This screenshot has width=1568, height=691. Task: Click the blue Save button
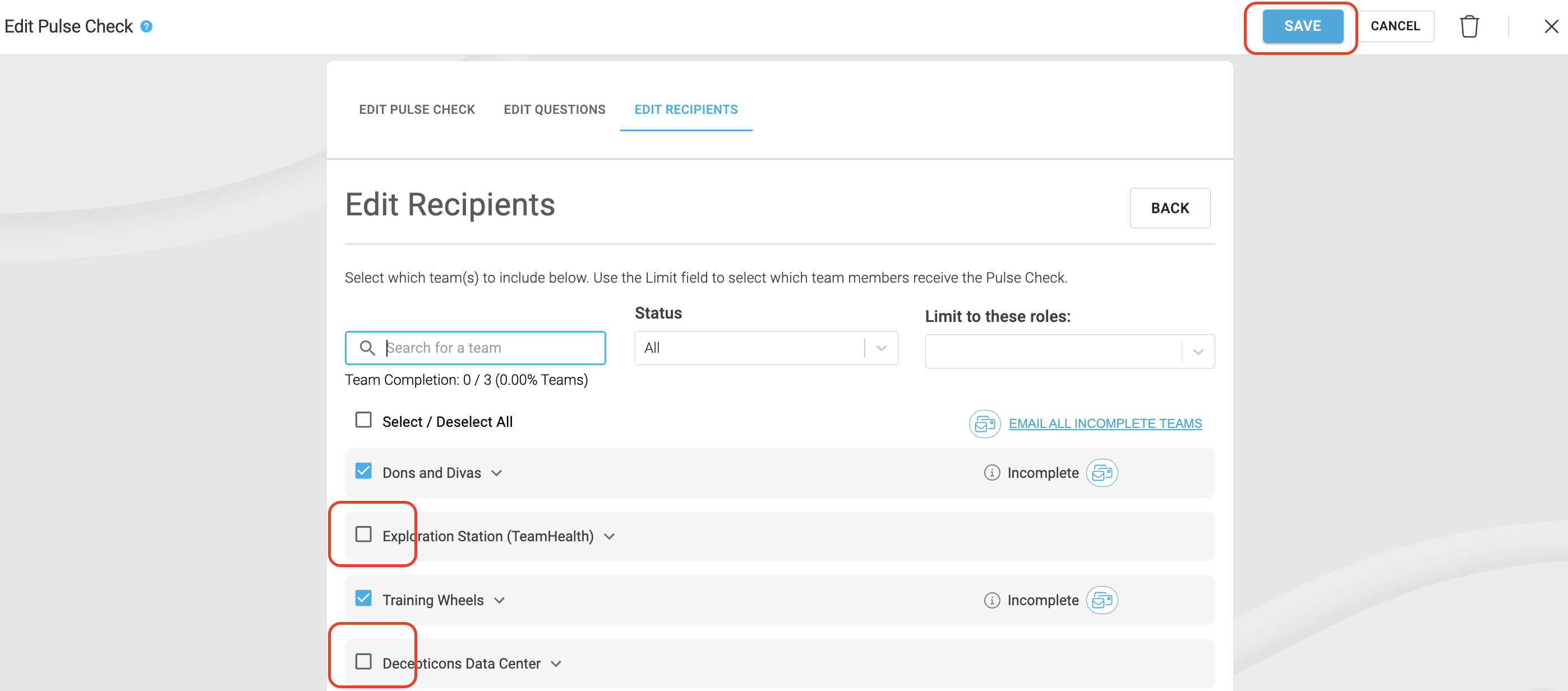[1302, 26]
